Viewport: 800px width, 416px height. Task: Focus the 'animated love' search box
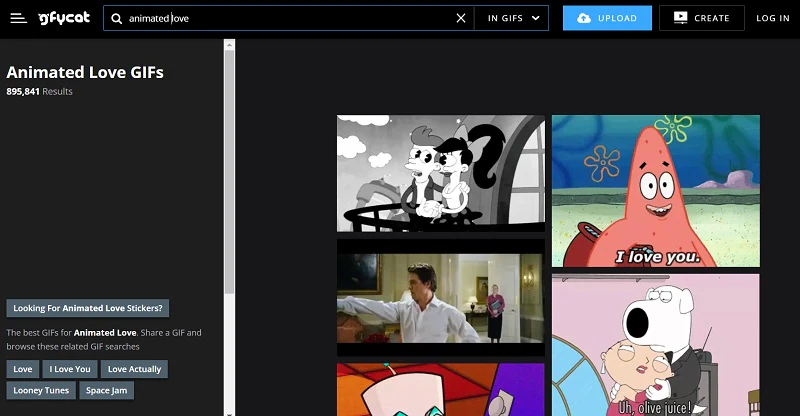click(x=288, y=18)
